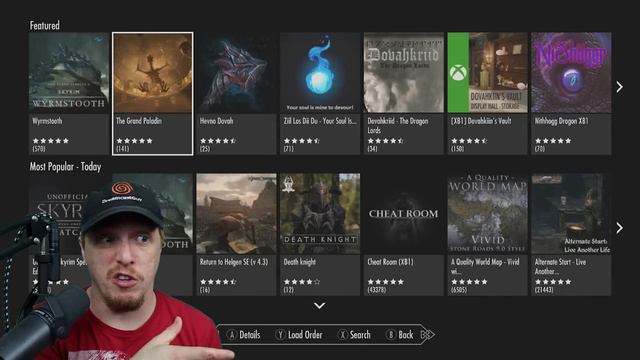Click the Ziil Los Dii Du title text

pos(320,121)
